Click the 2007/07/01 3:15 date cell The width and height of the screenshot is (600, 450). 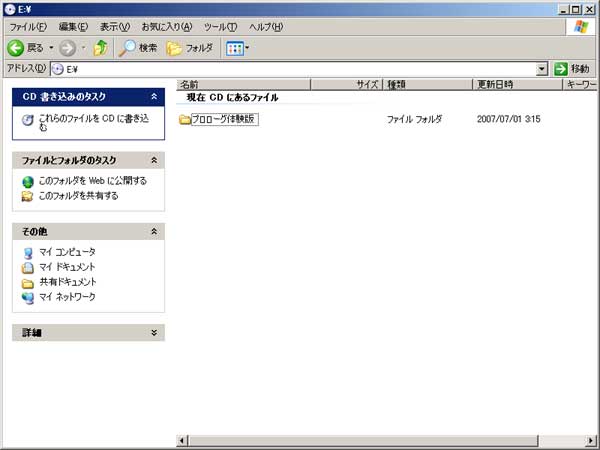[x=509, y=119]
